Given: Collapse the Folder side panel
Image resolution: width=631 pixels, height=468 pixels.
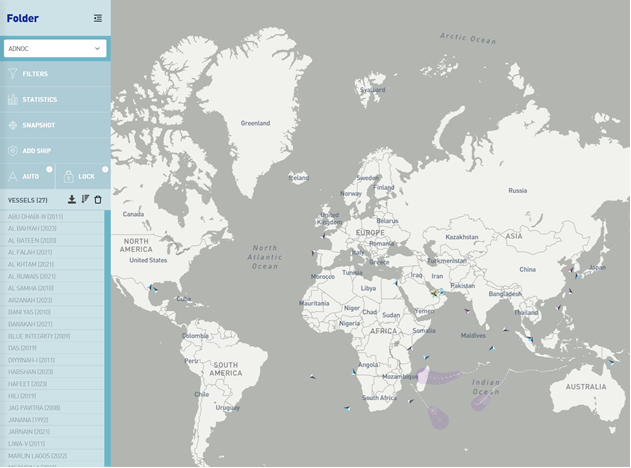Looking at the screenshot, I should (98, 18).
